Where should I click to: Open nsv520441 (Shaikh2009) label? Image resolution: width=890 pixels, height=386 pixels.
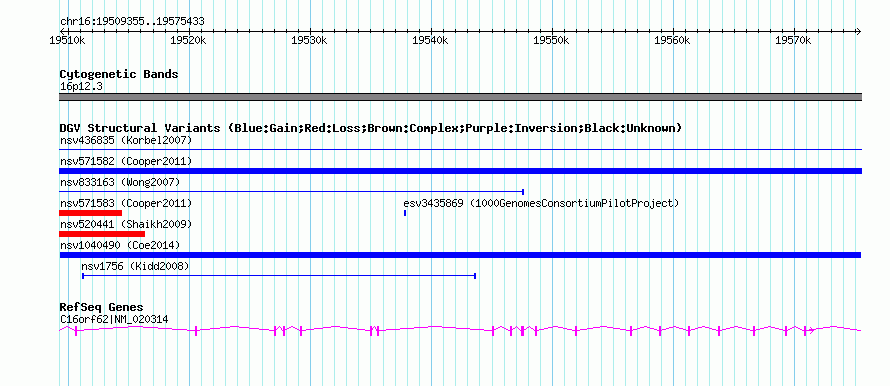click(x=126, y=224)
